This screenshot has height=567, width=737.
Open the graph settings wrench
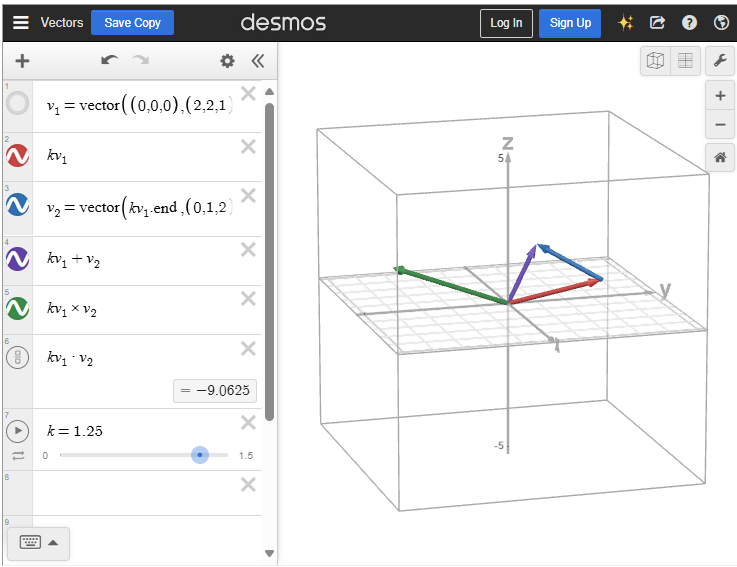click(x=719, y=61)
